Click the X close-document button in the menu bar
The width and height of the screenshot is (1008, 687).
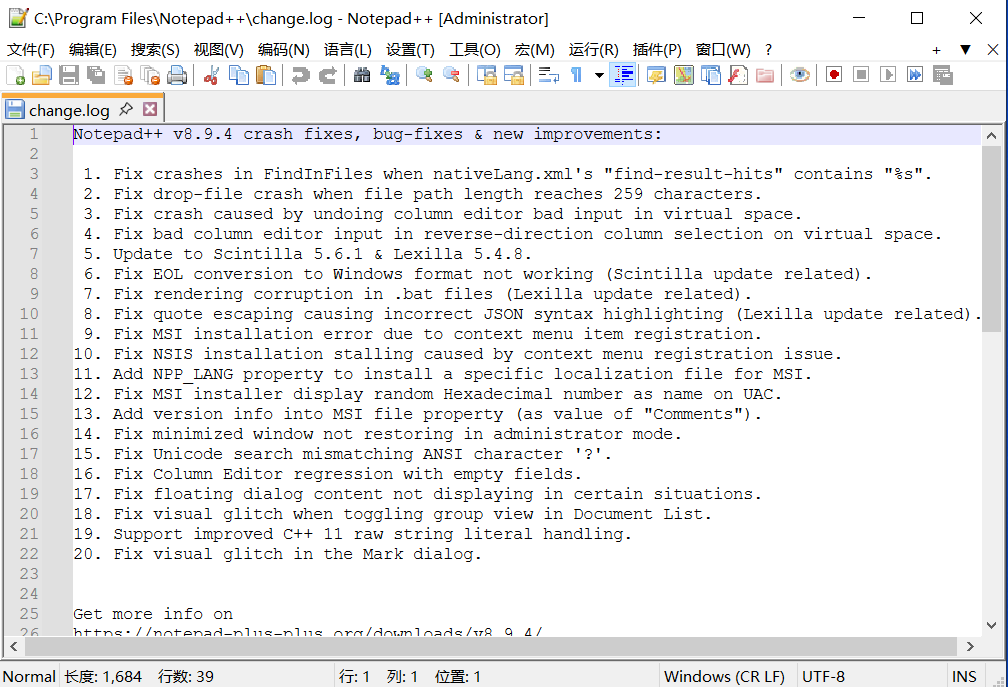(993, 49)
